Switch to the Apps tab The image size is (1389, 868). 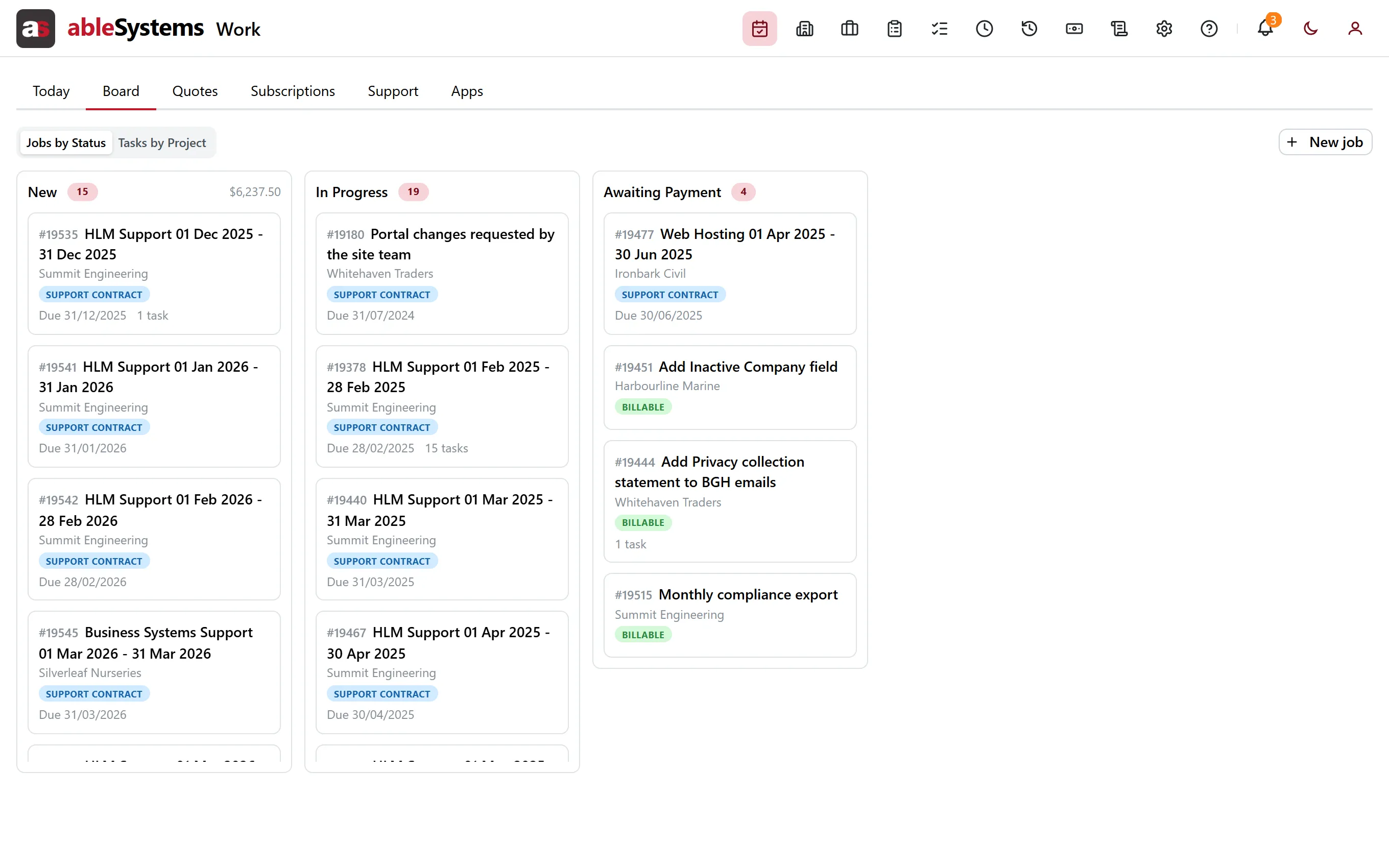[467, 91]
